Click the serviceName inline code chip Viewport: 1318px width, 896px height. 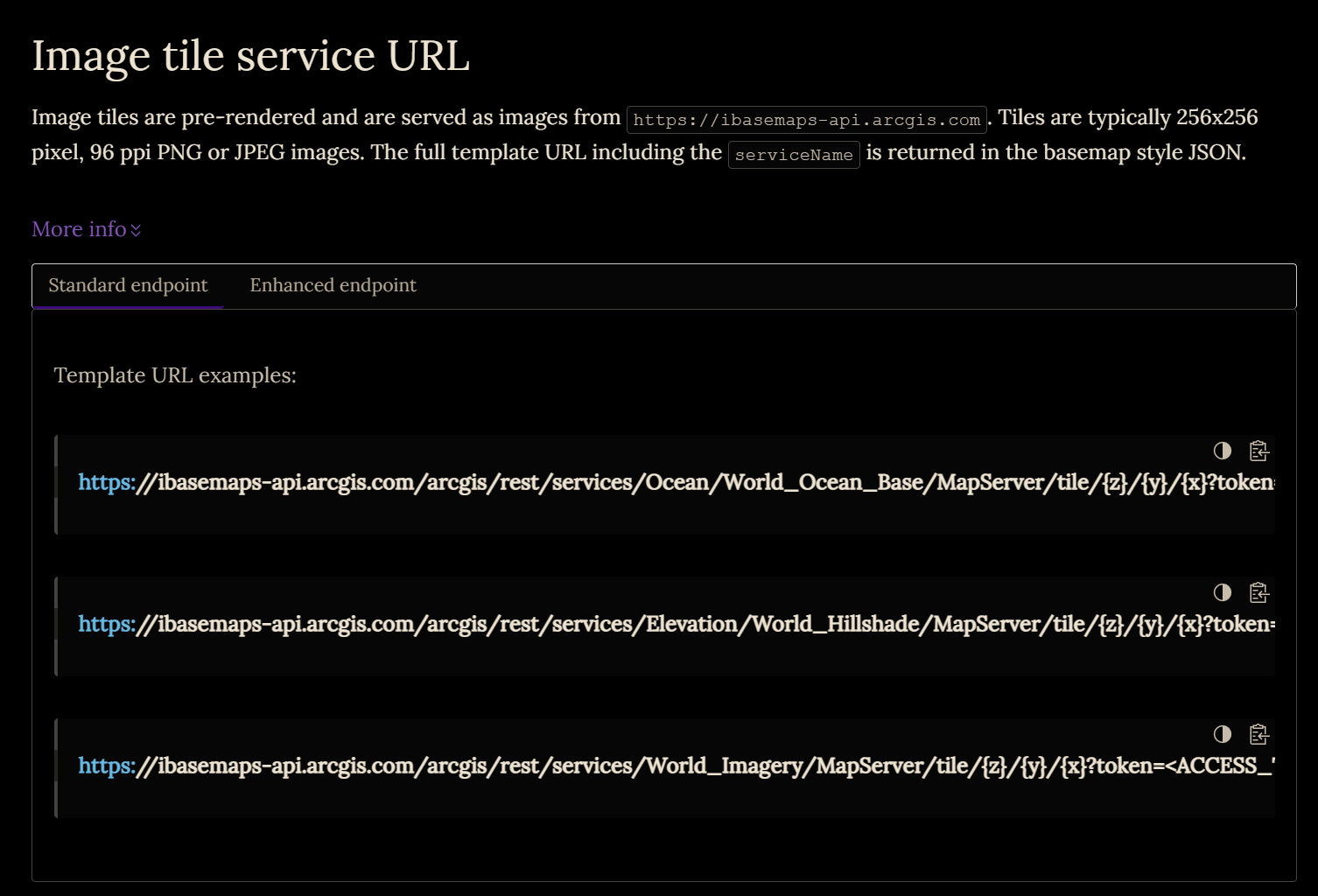tap(794, 155)
